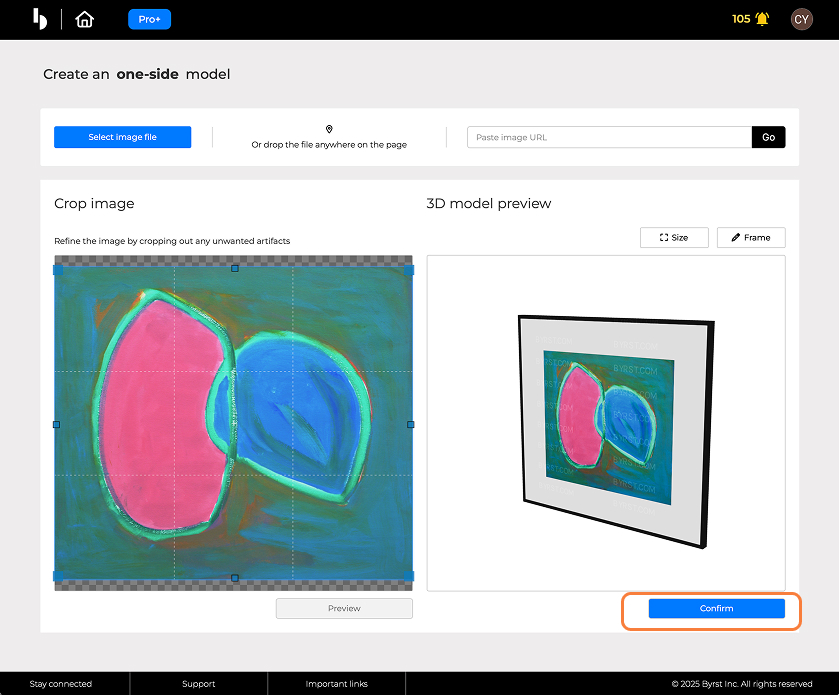Open the Important links footer section
The width and height of the screenshot is (839, 695).
click(x=337, y=684)
